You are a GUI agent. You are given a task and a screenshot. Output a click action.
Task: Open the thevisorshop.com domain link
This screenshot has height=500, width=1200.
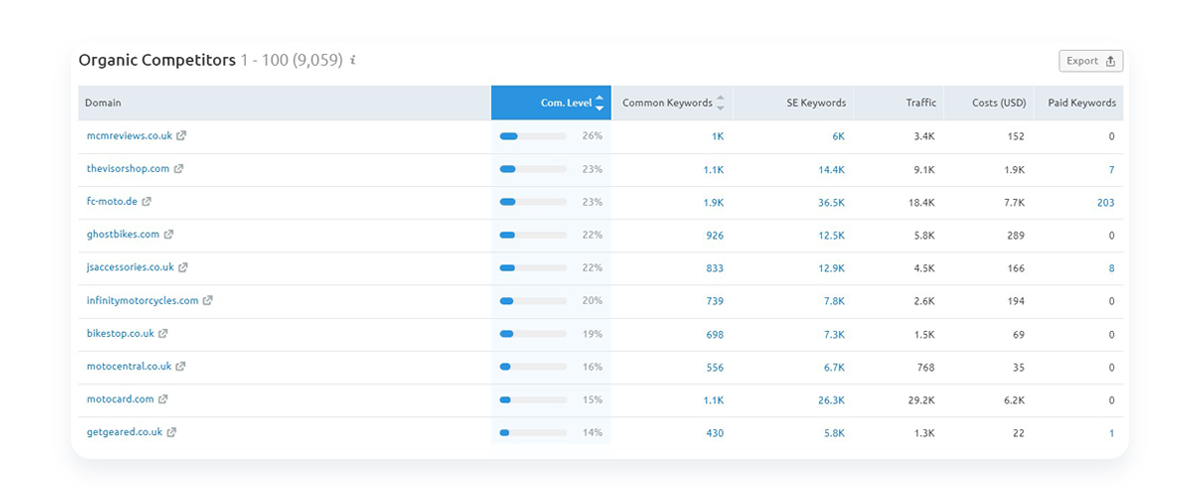(128, 169)
